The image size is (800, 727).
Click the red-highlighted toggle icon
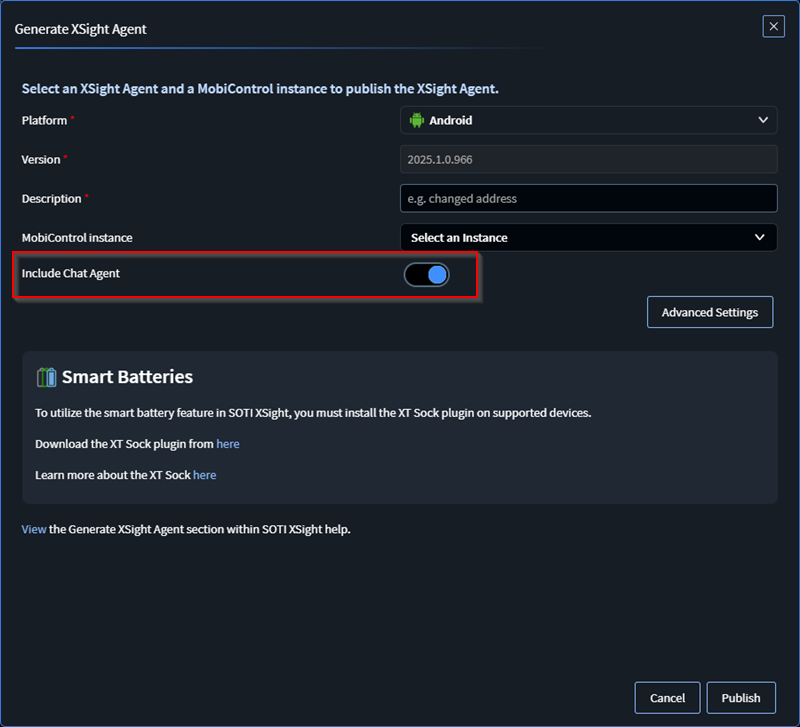tap(426, 274)
